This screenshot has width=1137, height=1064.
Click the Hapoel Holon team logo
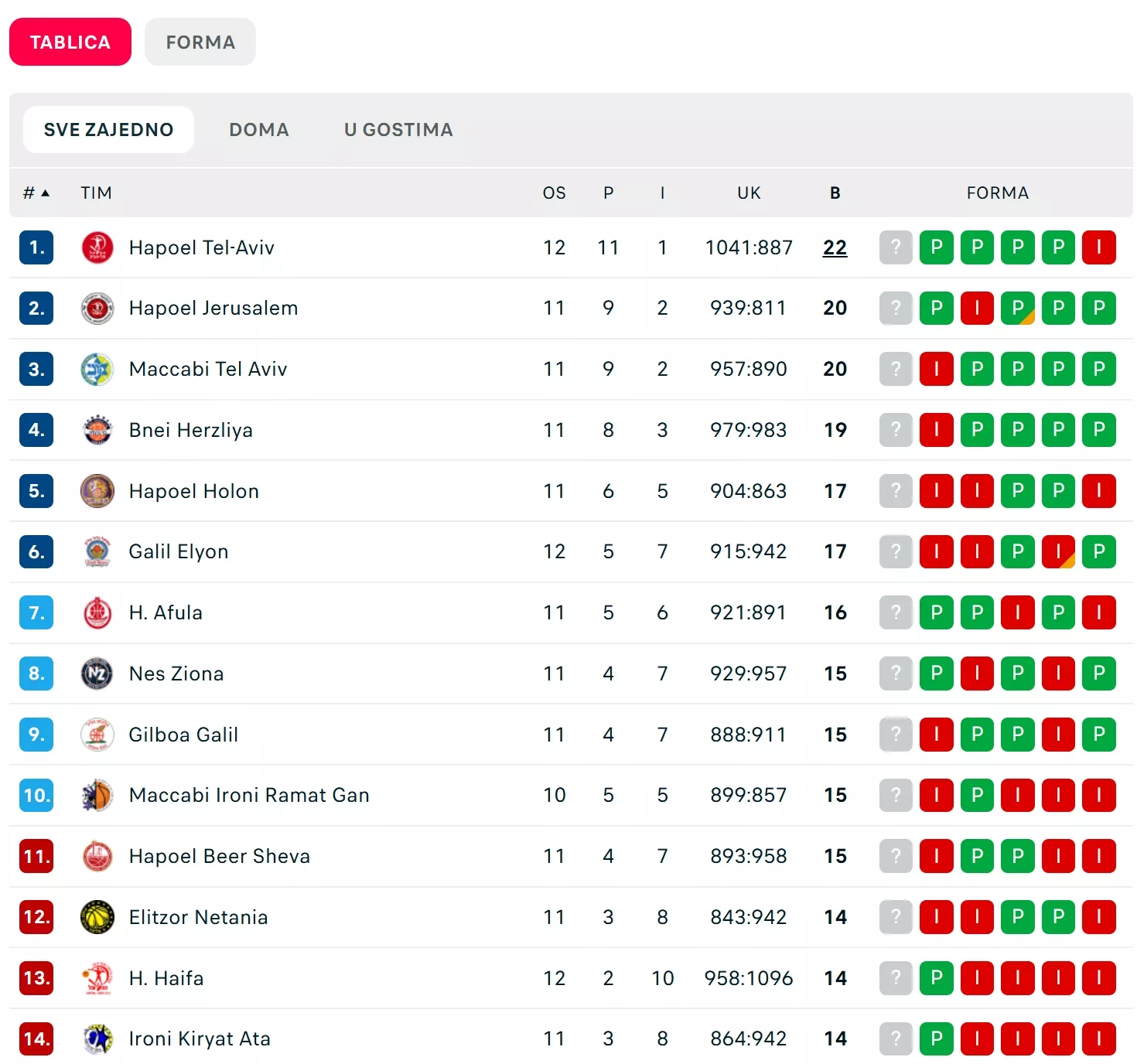click(x=97, y=491)
